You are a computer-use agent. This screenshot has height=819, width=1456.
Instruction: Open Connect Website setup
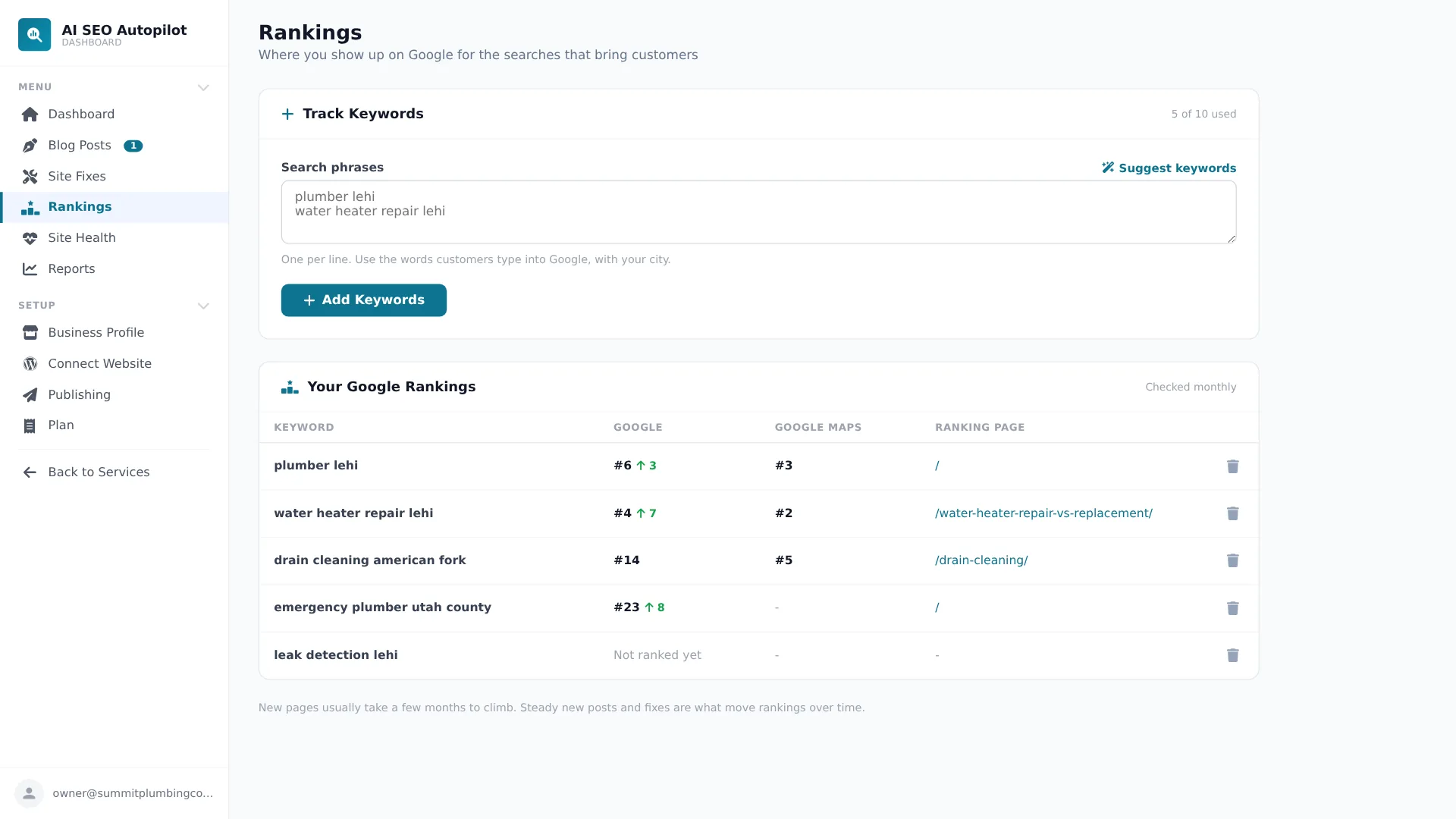pyautogui.click(x=115, y=364)
